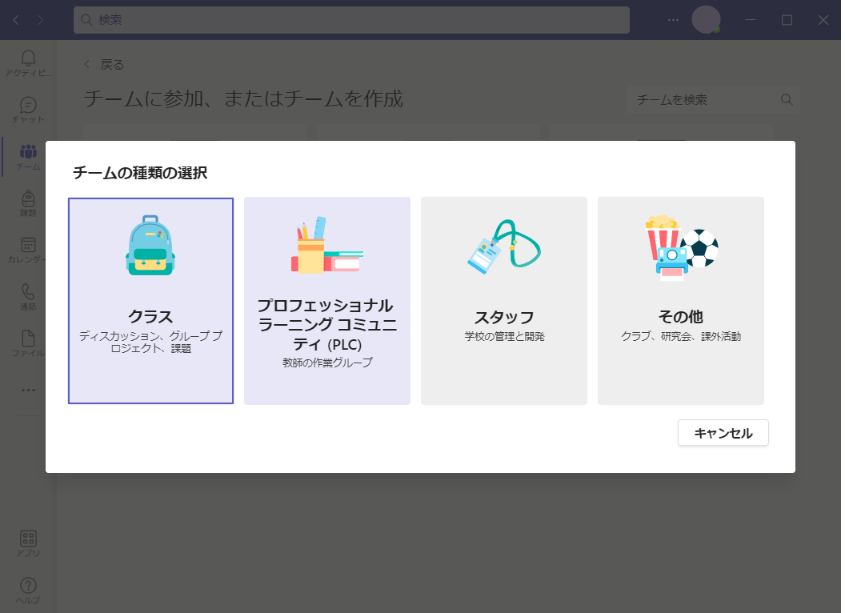Click the キャンセル button
The image size is (845, 613).
pyautogui.click(x=723, y=433)
